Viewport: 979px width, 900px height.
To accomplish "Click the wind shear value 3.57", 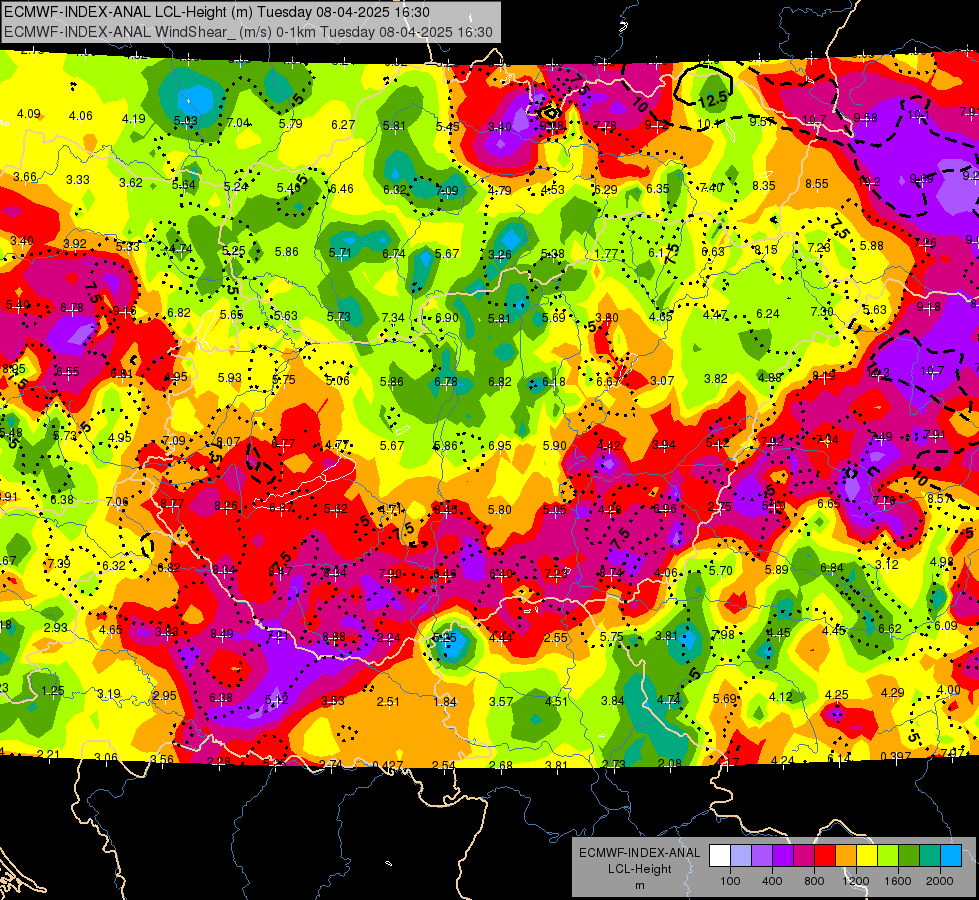I will tap(501, 701).
